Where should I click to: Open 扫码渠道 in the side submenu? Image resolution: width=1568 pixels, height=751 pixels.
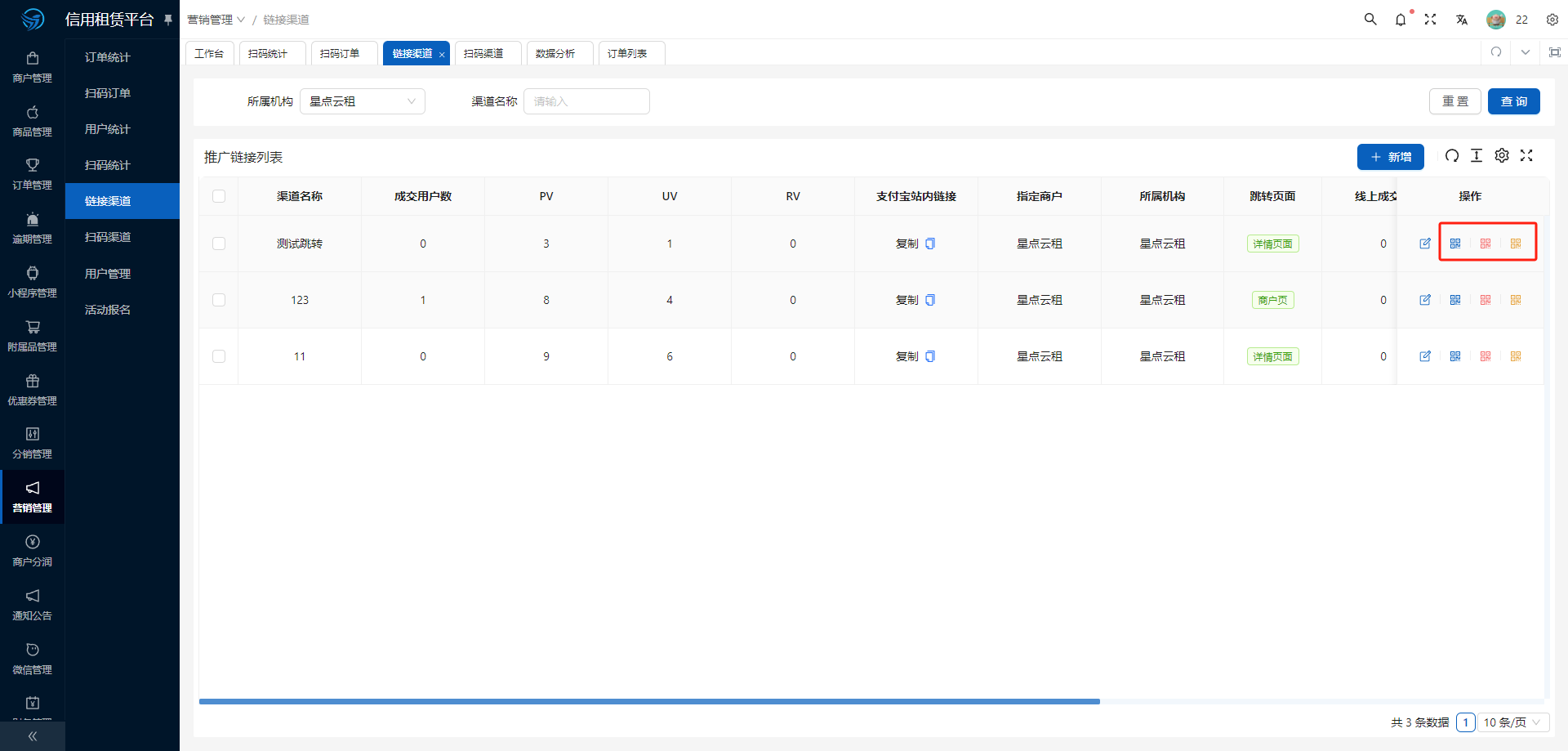click(x=108, y=237)
